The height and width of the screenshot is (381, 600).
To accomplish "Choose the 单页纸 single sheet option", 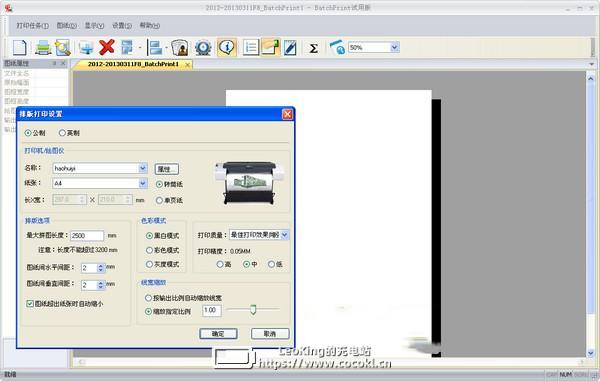I will point(160,200).
